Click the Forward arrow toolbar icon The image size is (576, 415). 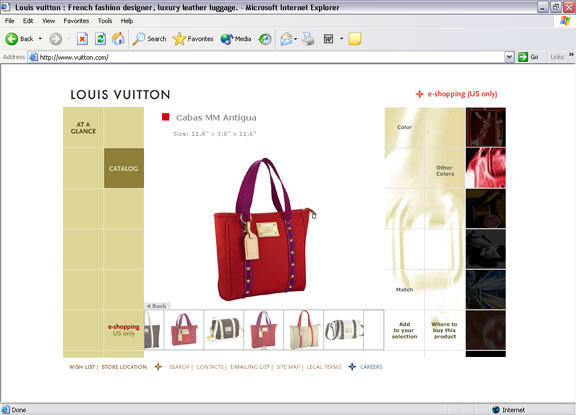[55, 39]
